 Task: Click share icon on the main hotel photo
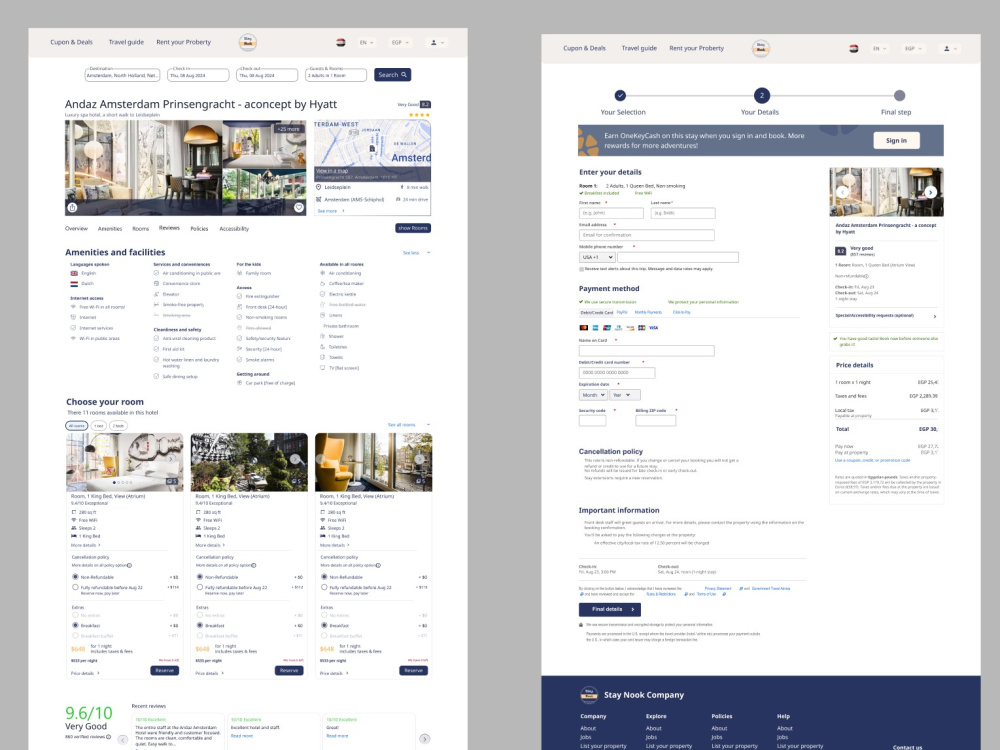pos(73,207)
